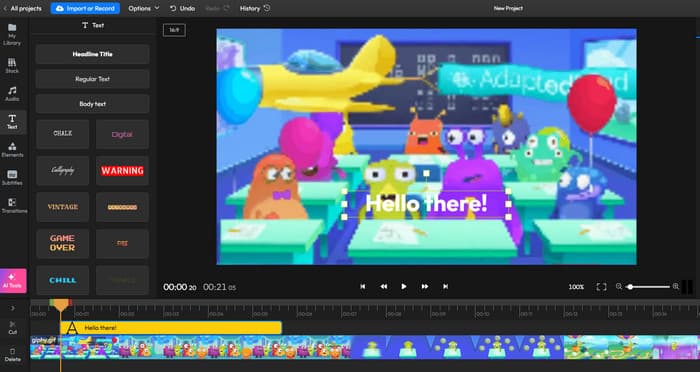Click the rewind button
Image resolution: width=700 pixels, height=372 pixels.
pyautogui.click(x=383, y=287)
